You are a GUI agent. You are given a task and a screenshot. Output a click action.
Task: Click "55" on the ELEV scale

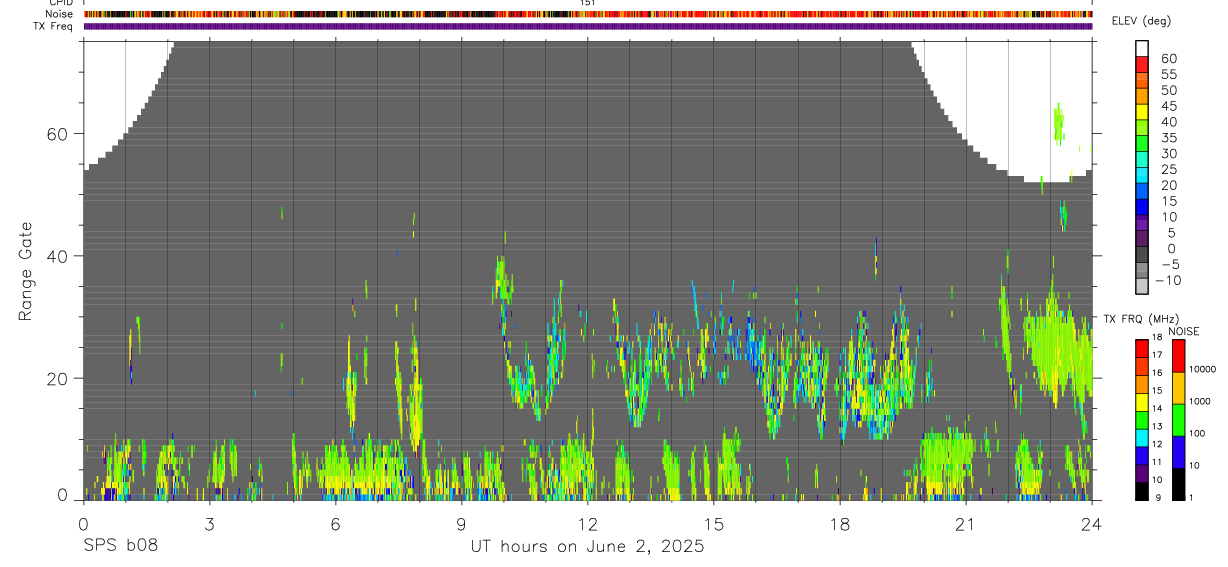1168,75
